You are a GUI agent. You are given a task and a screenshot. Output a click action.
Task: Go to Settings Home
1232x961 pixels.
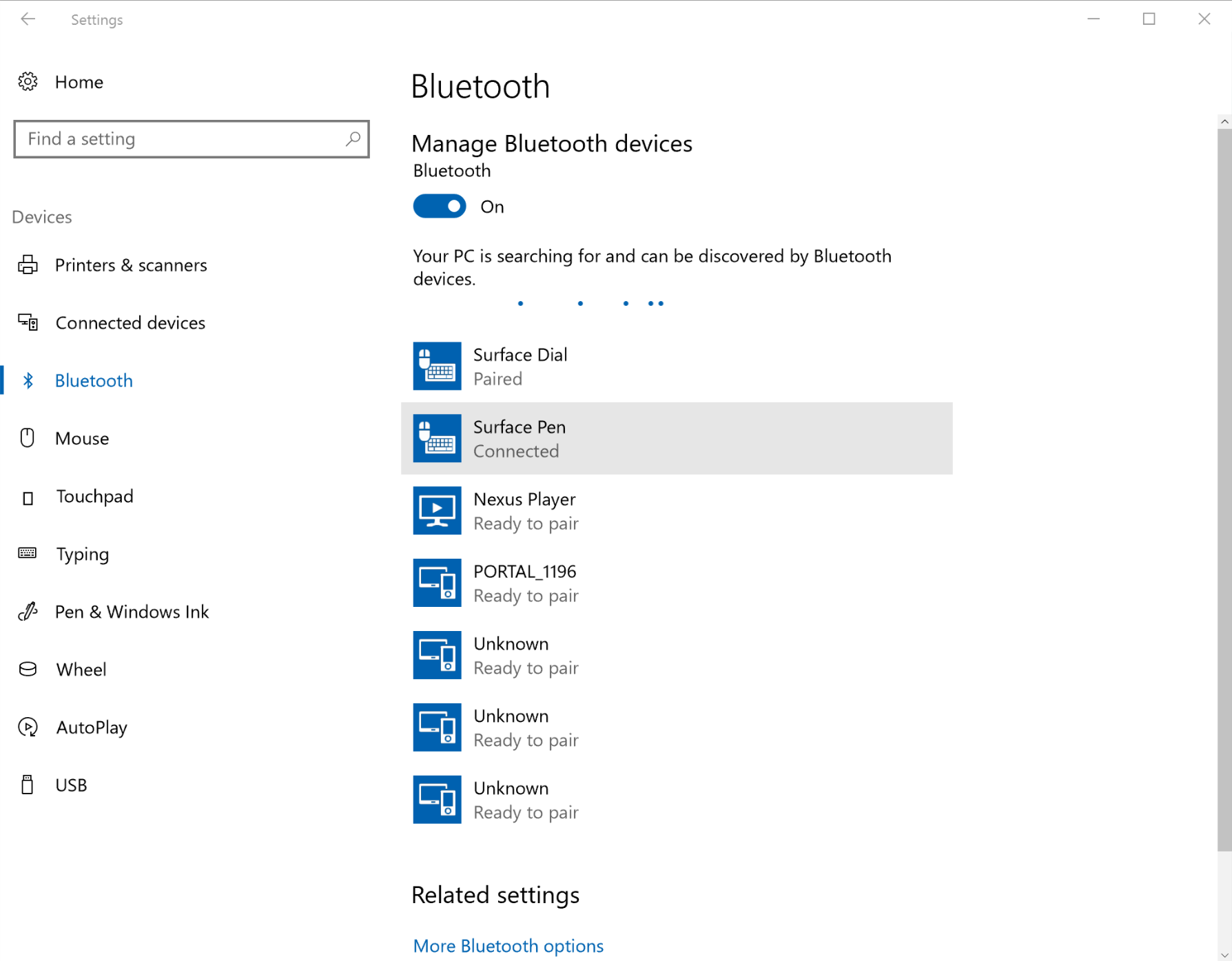[79, 82]
